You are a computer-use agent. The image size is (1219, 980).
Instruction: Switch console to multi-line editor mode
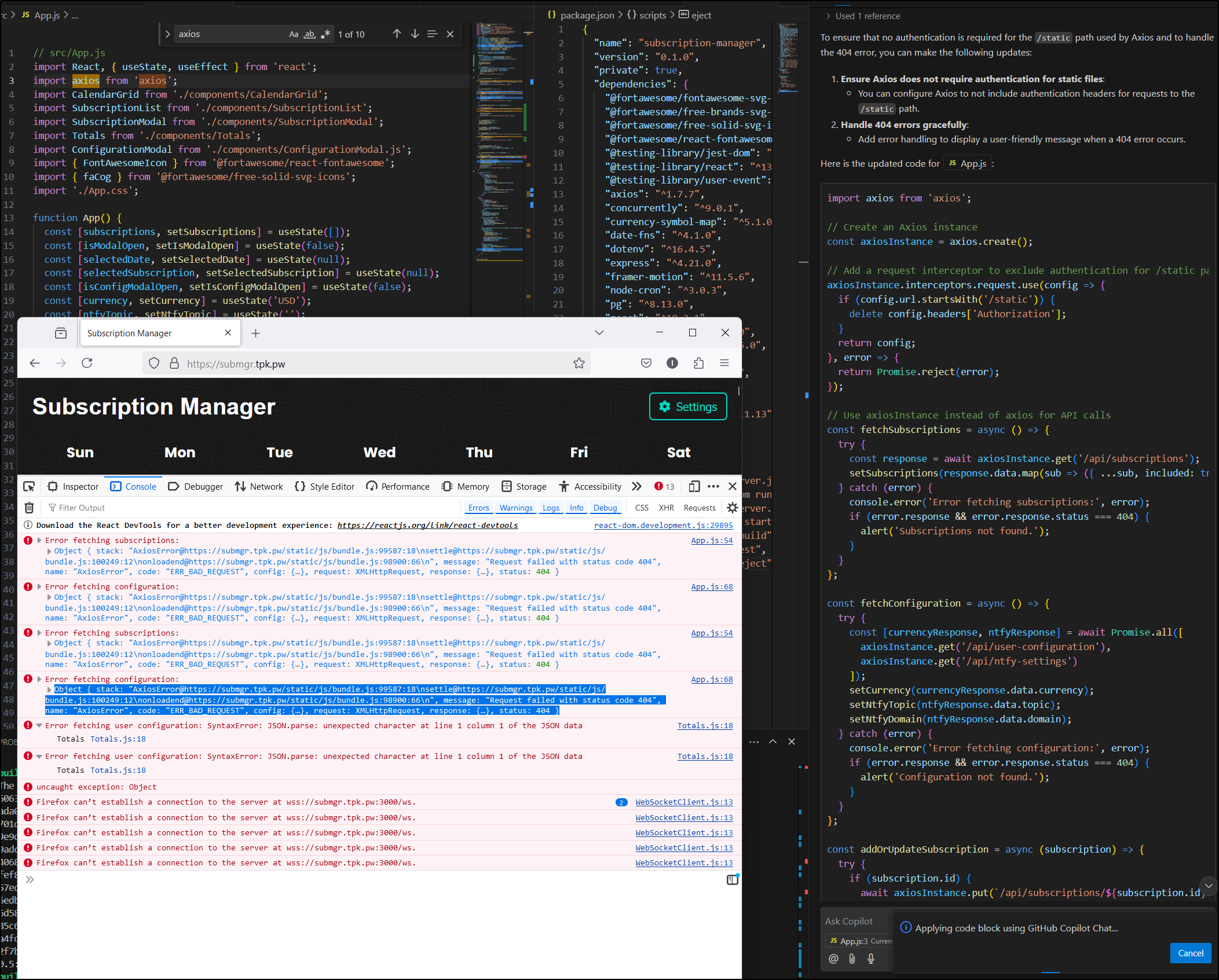point(733,879)
